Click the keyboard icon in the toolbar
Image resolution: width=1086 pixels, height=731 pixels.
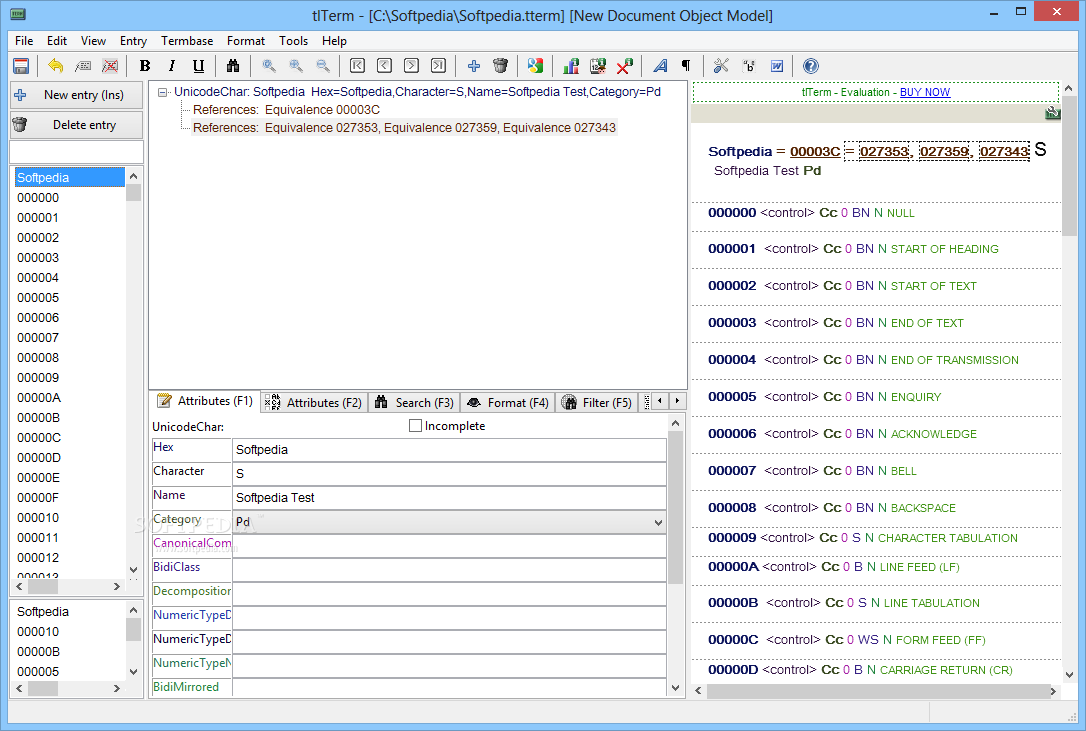(x=83, y=66)
